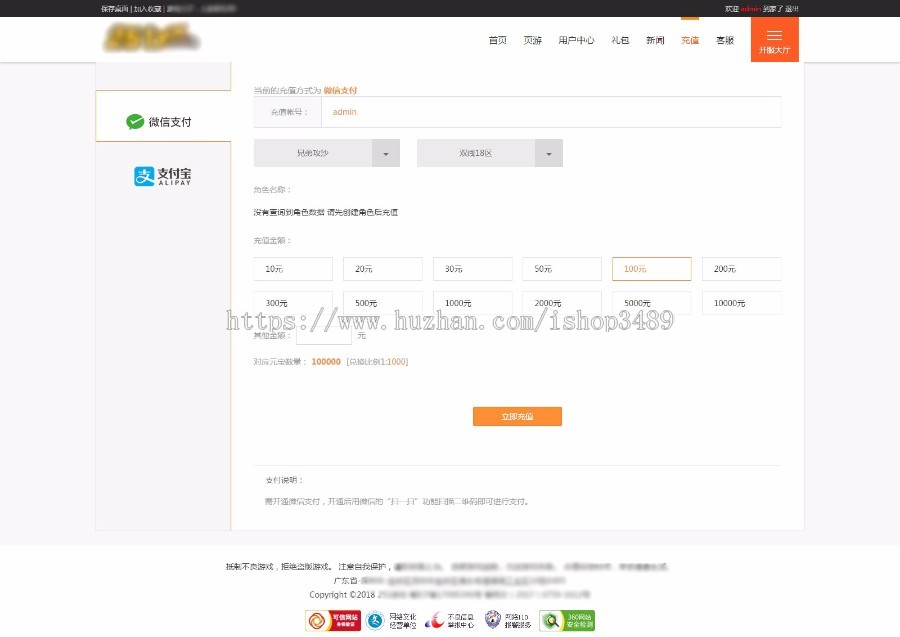Click the 网络文化经营单位 badge
900x637 pixels.
(390, 618)
